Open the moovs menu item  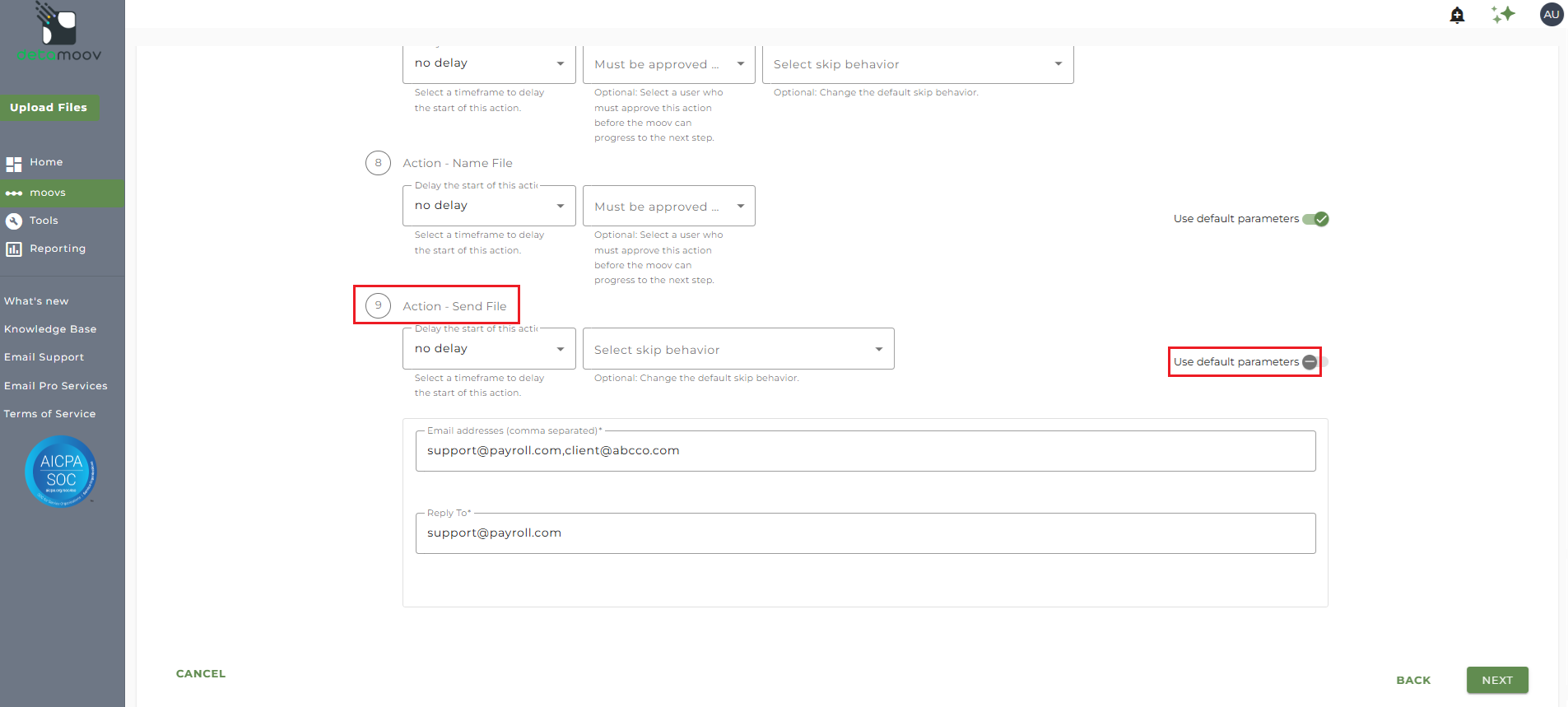click(x=48, y=193)
